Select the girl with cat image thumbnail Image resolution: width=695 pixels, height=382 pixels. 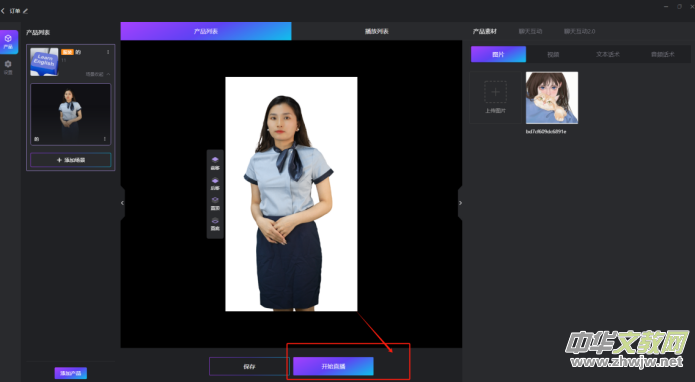click(552, 97)
